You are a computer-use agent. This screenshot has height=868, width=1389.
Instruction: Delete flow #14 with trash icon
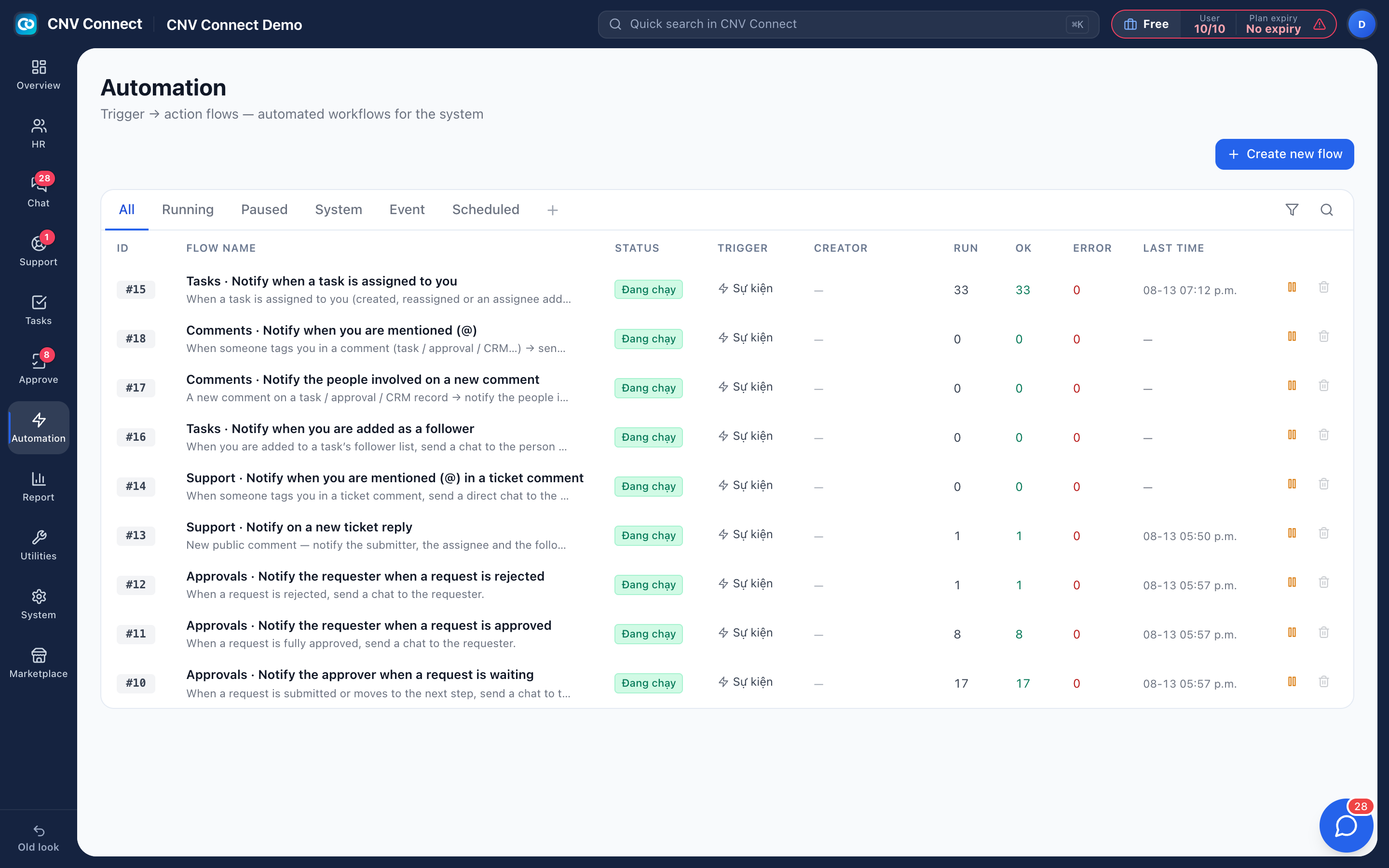click(1323, 484)
